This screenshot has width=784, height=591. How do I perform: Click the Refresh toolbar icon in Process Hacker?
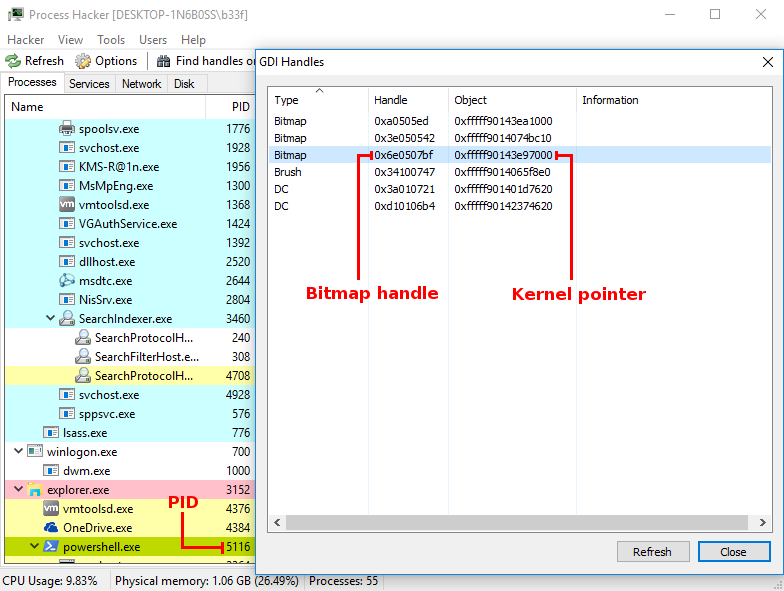[13, 61]
